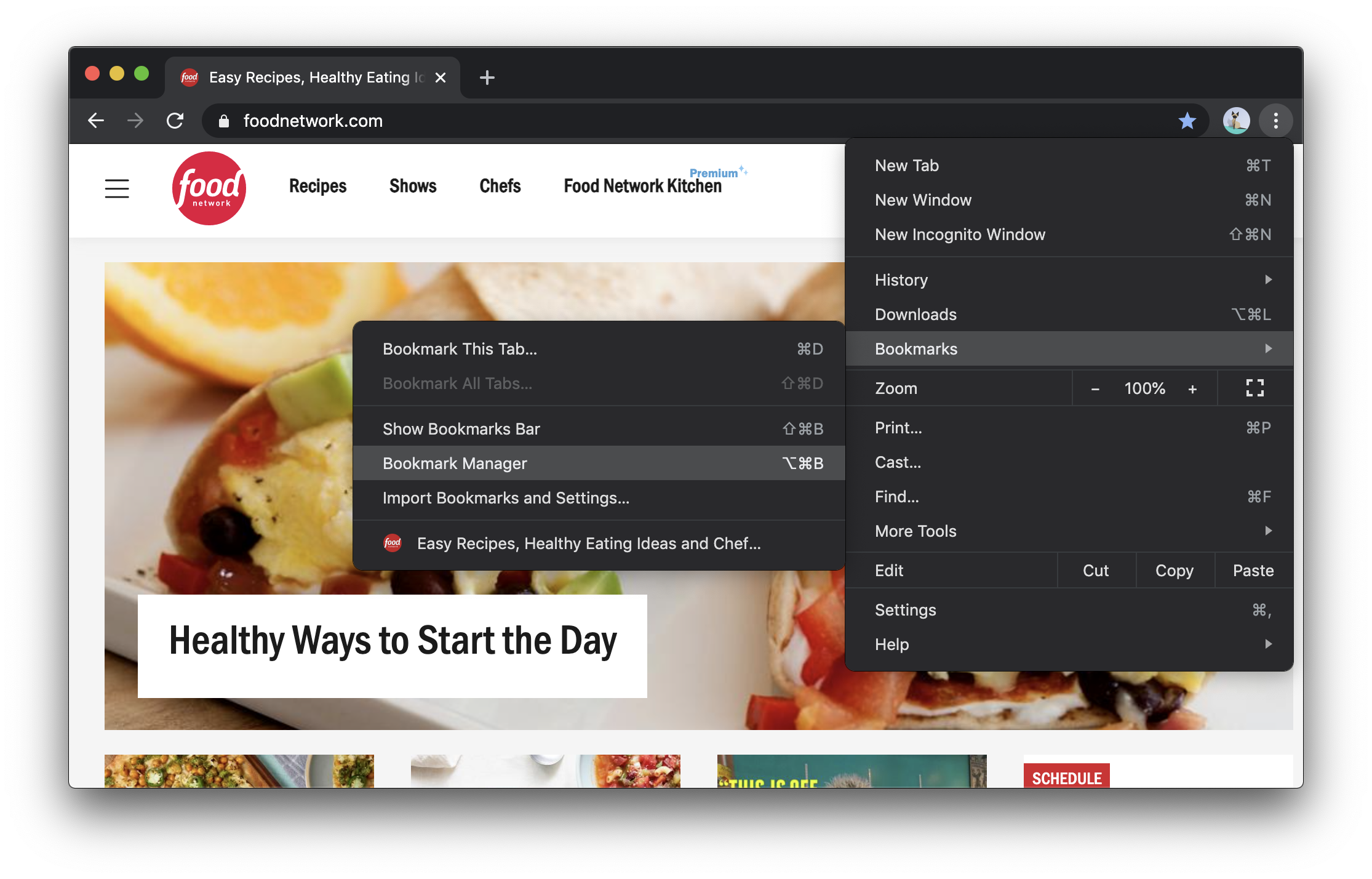Open the user profile avatar
Image resolution: width=1372 pixels, height=879 pixels.
click(x=1236, y=121)
